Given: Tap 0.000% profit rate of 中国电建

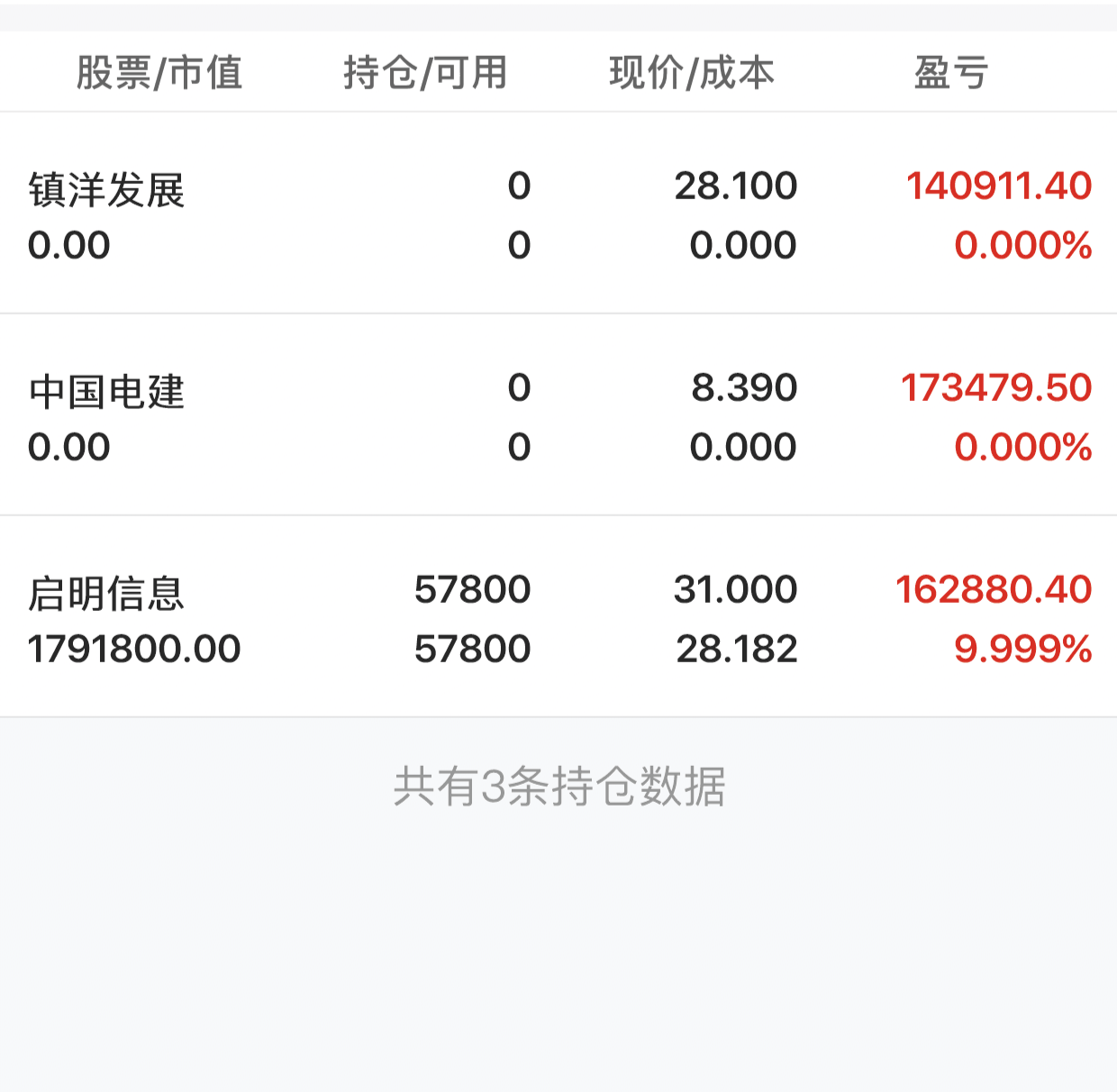Looking at the screenshot, I should coord(1023,448).
